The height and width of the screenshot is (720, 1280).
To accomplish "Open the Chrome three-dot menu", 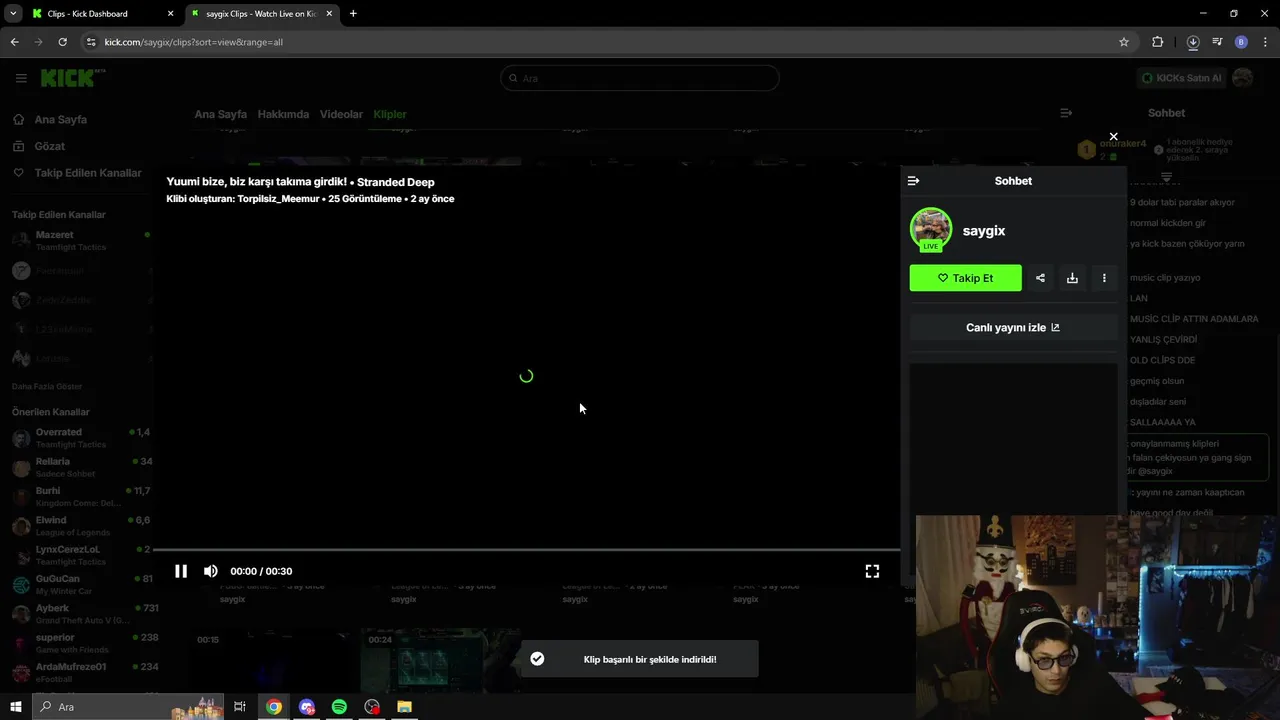I will 1266,42.
